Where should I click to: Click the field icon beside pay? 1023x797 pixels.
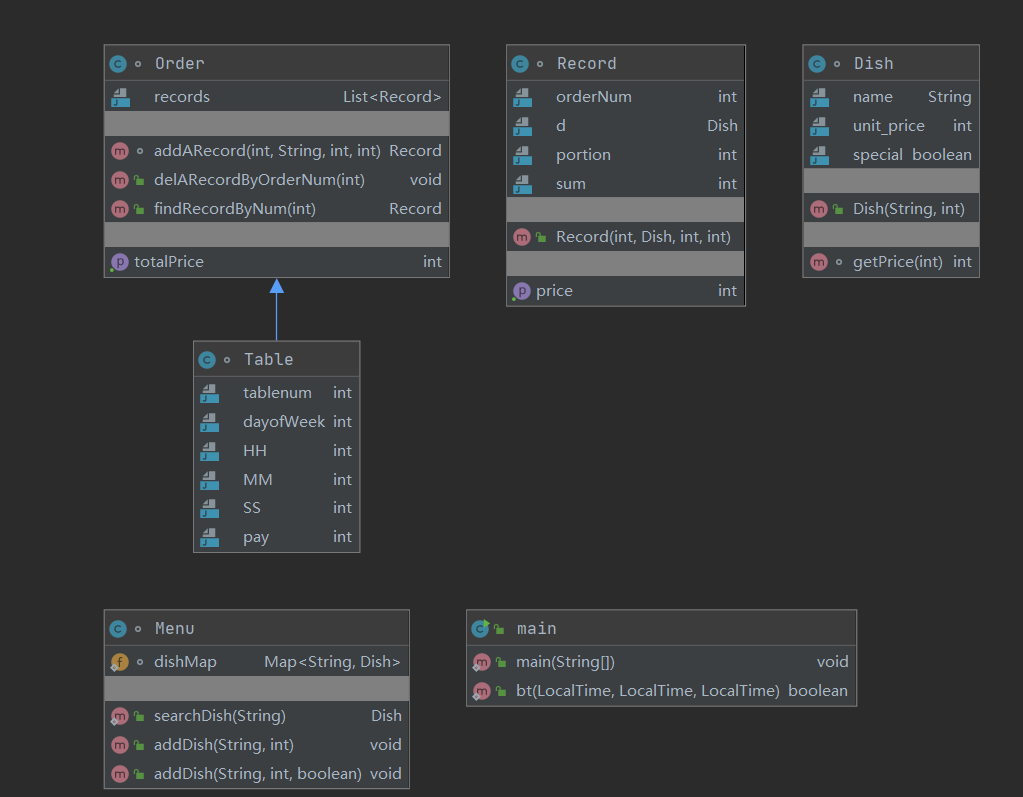[x=209, y=537]
